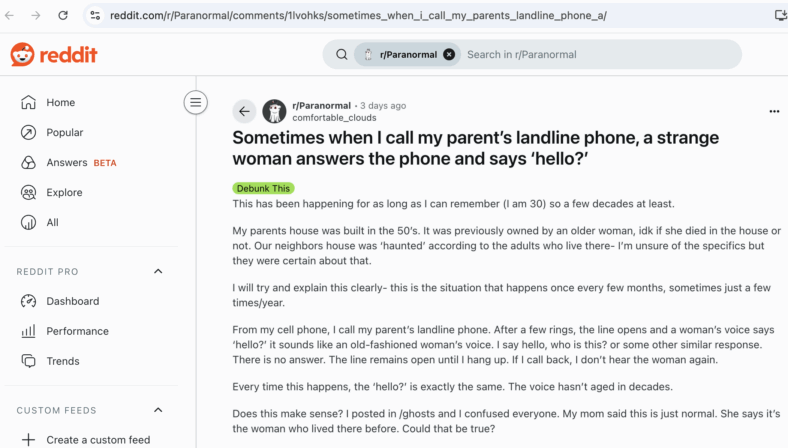Go back using the post back arrow

244,111
